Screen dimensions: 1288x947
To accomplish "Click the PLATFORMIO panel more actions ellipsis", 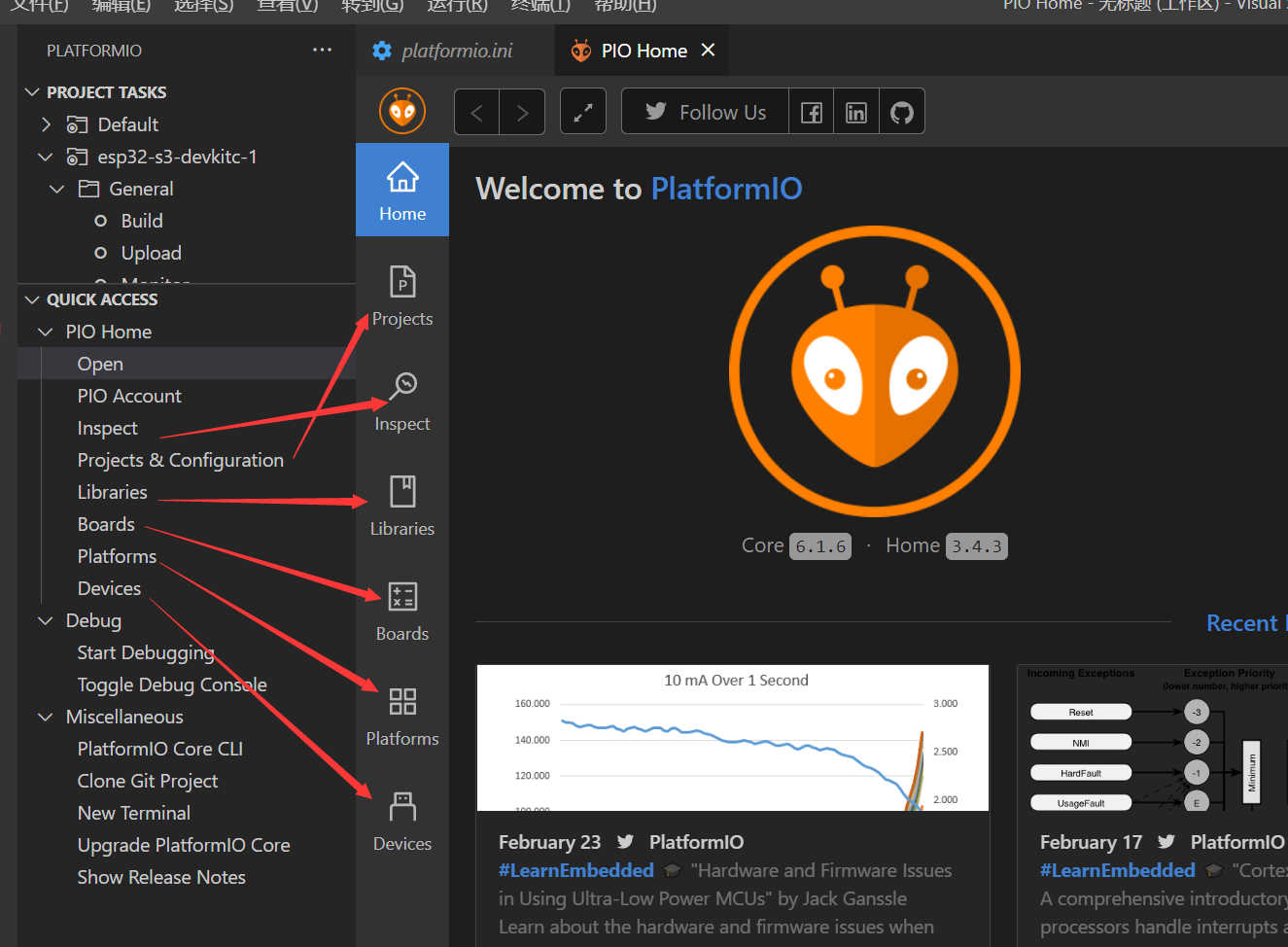I will click(322, 50).
